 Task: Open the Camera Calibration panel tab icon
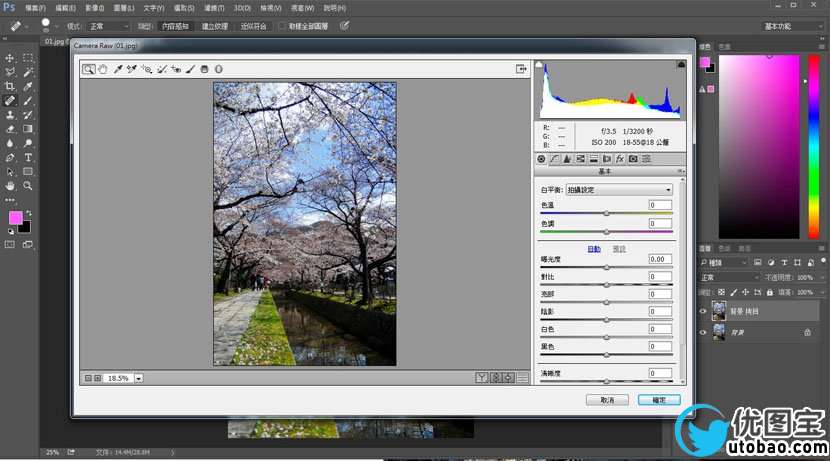point(633,159)
